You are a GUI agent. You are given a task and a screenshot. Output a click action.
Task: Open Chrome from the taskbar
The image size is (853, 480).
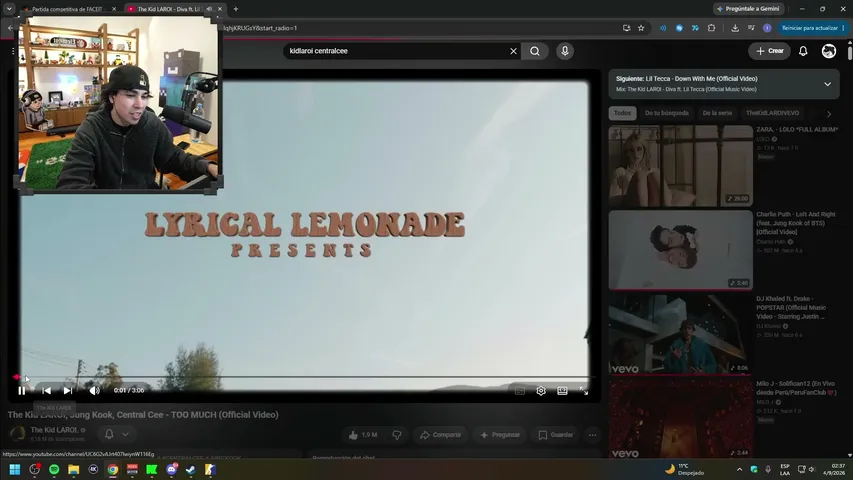click(113, 469)
